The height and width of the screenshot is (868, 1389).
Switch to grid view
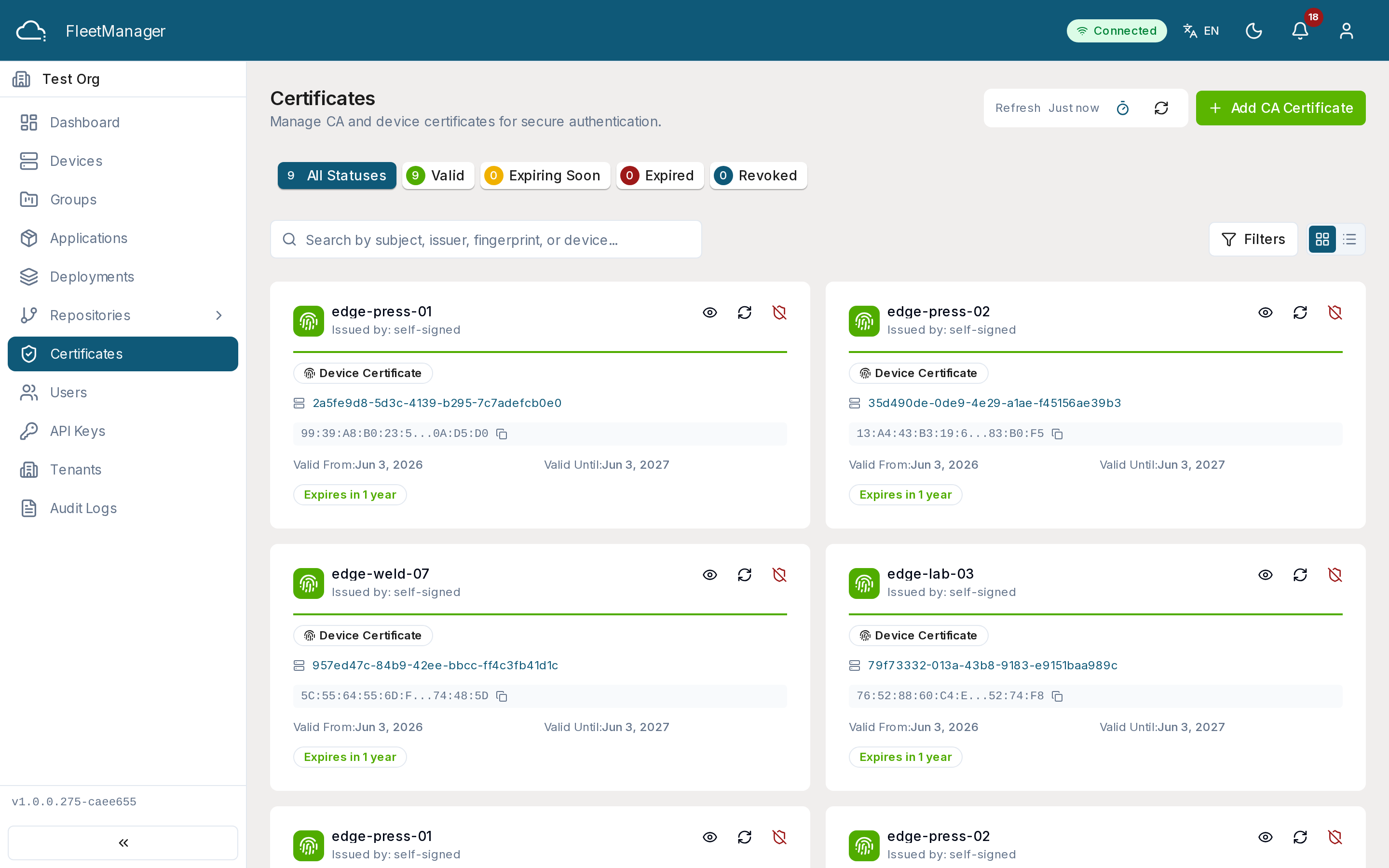(x=1322, y=239)
